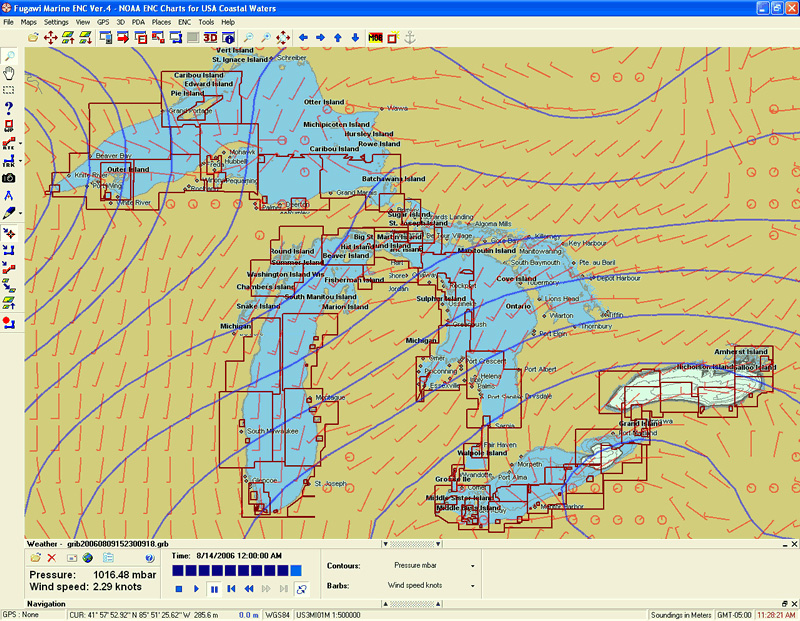Select the WP waypoint tool
The height and width of the screenshot is (621, 800).
[9, 126]
